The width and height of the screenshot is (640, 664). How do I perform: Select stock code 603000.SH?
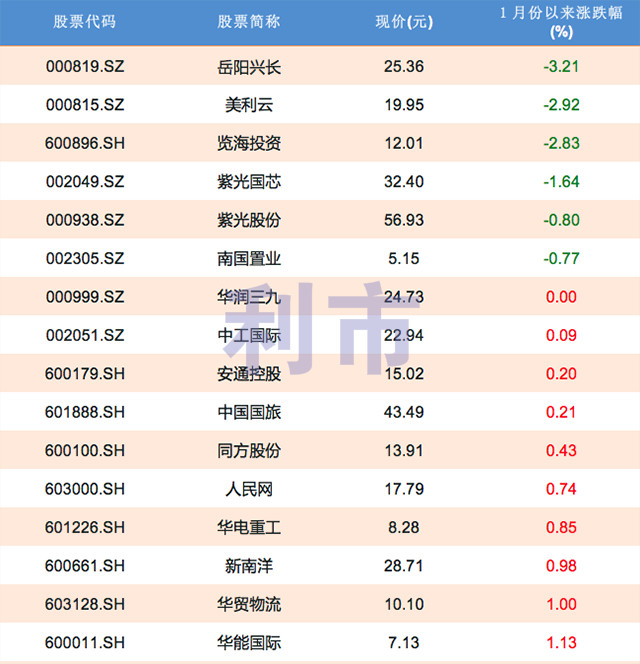(x=85, y=489)
